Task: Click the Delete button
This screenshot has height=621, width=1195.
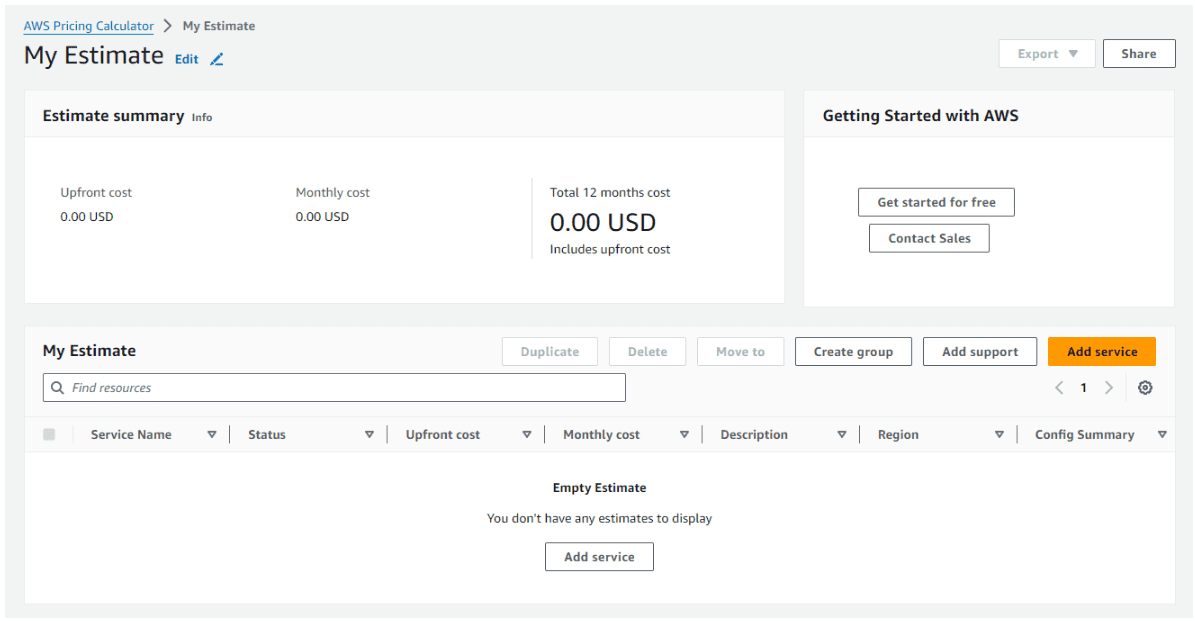Action: tap(647, 352)
